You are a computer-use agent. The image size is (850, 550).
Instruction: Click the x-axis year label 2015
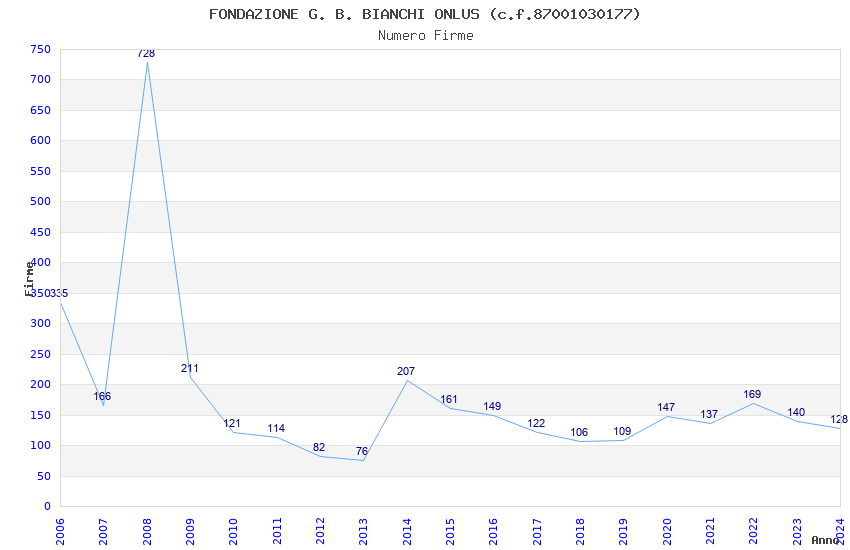pos(450,531)
